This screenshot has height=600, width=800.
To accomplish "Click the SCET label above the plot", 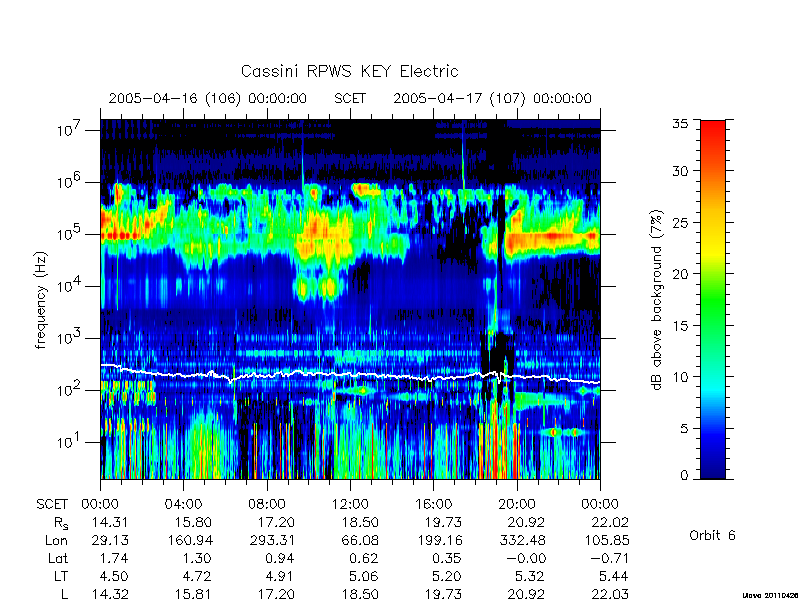I will pos(350,98).
